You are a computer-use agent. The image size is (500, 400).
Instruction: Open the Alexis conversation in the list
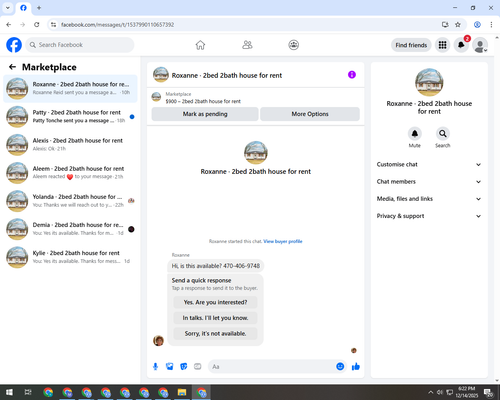coord(70,145)
